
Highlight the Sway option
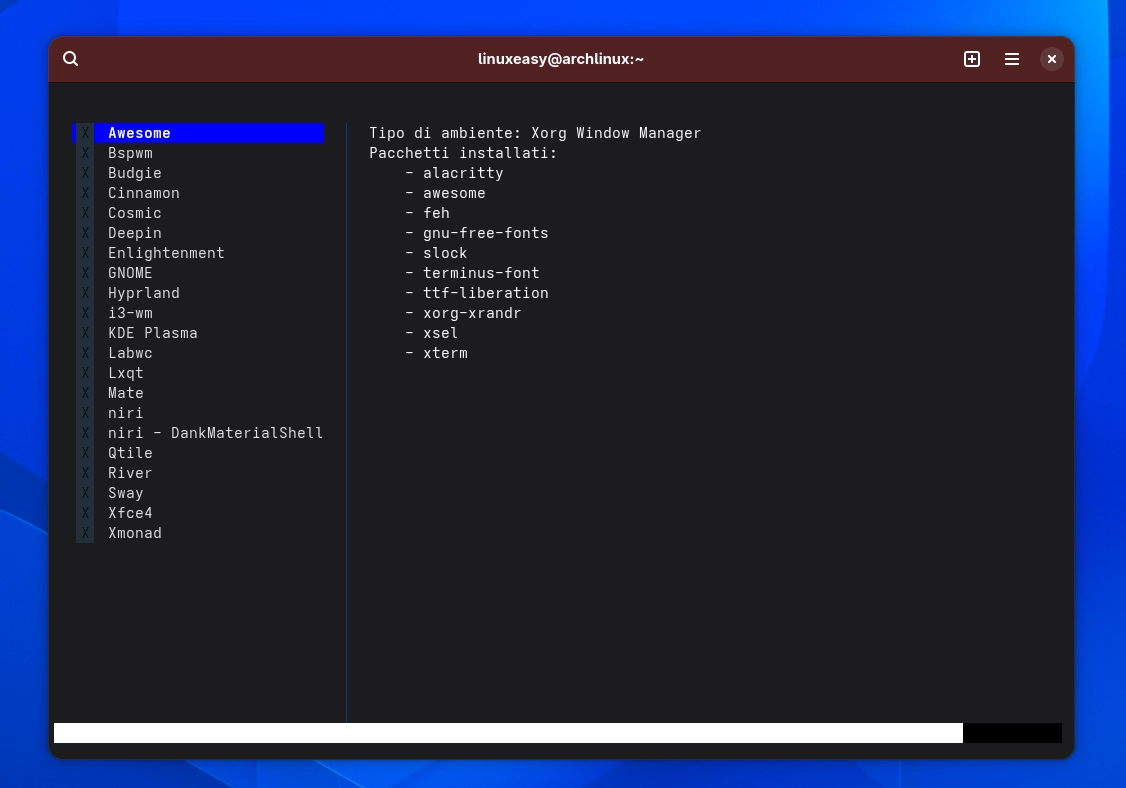point(126,493)
